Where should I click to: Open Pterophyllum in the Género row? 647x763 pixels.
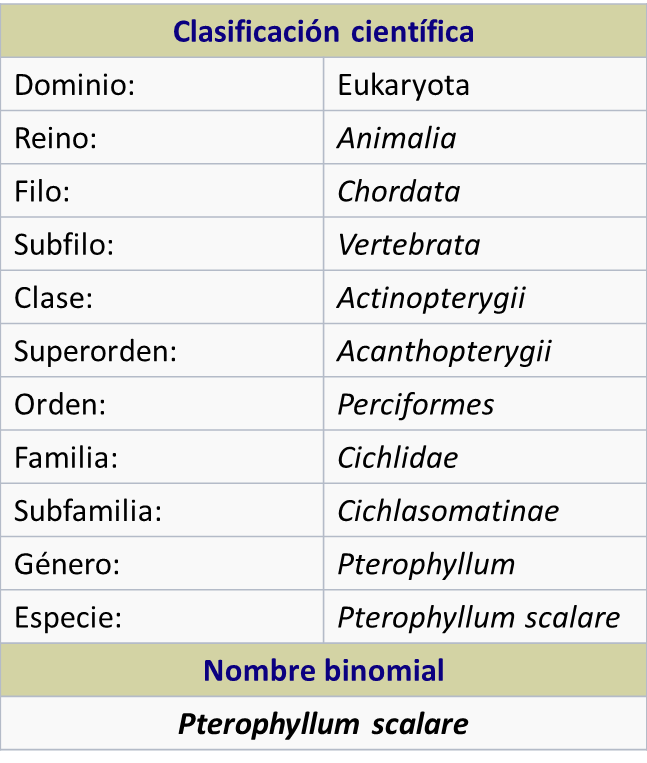(426, 564)
